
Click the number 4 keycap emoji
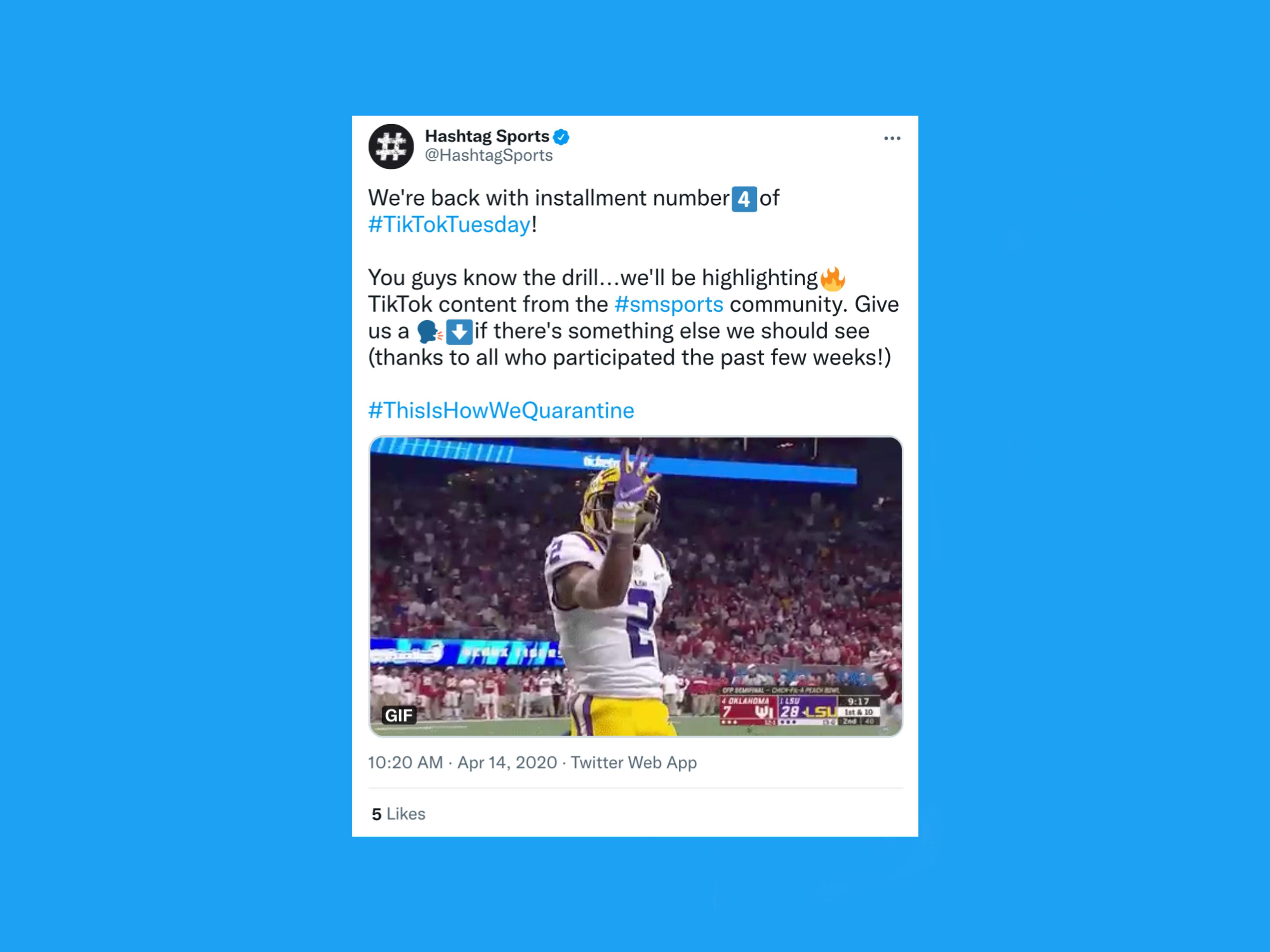pos(744,199)
